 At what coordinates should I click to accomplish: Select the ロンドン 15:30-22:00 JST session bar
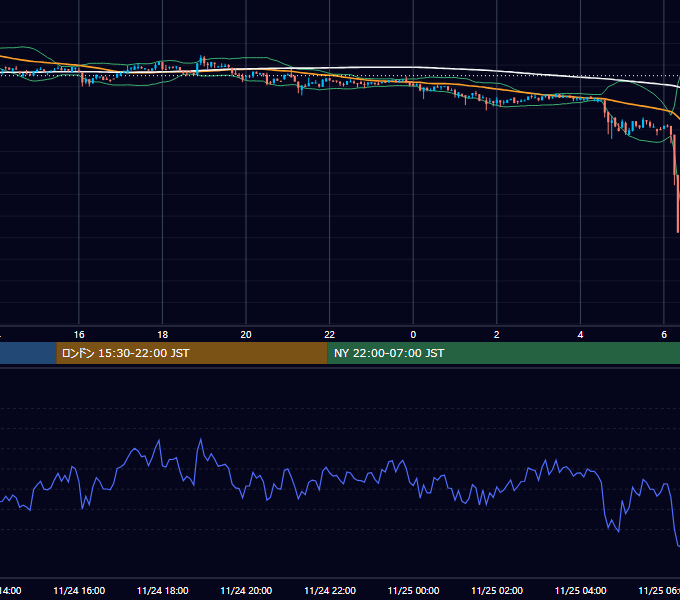[x=192, y=353]
